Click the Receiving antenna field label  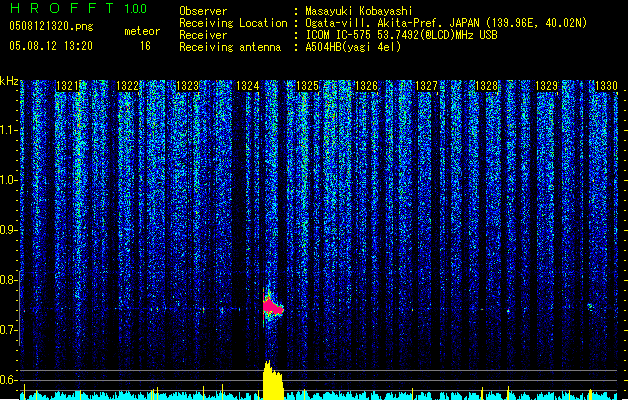point(230,47)
